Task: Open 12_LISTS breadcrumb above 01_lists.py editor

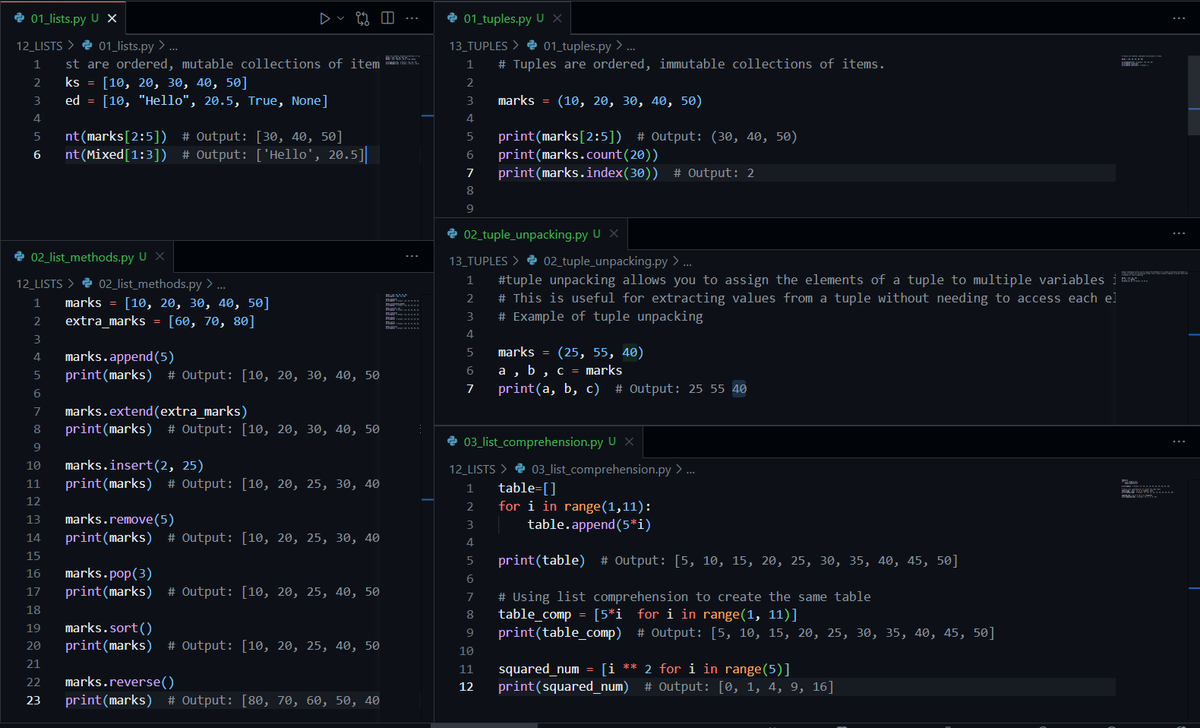Action: [40, 46]
